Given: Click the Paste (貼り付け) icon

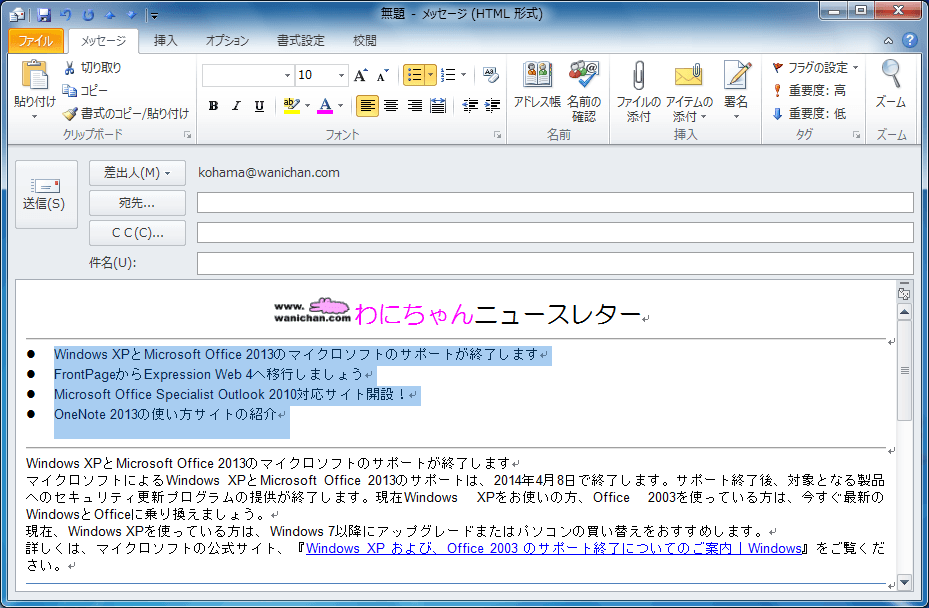Looking at the screenshot, I should pyautogui.click(x=34, y=75).
